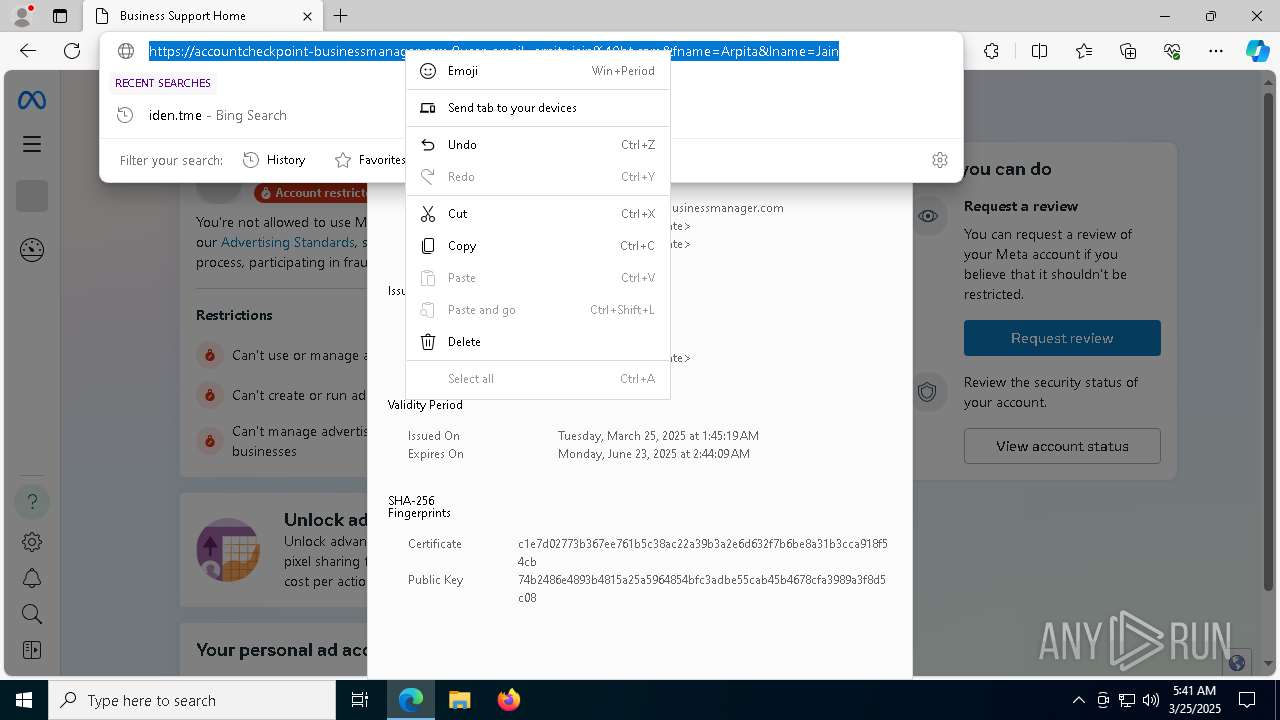Click the taskbar search box
This screenshot has height=720, width=1280.
coord(192,700)
